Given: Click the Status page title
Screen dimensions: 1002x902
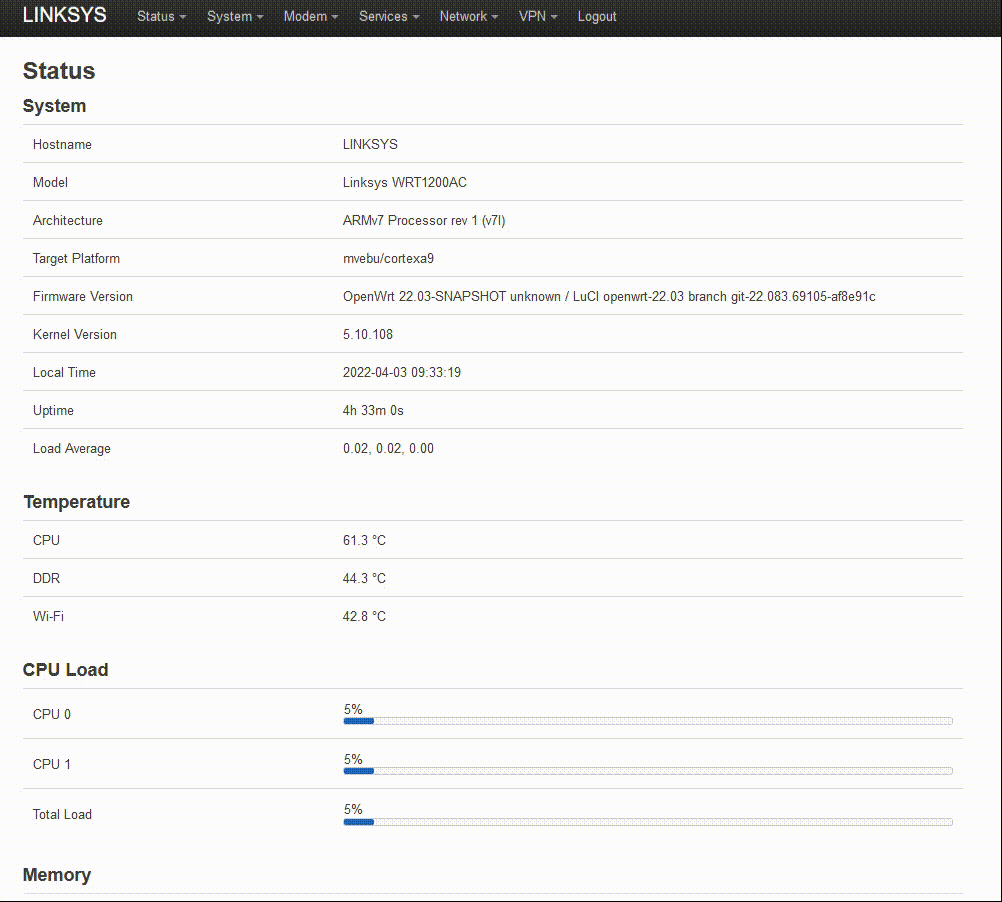Looking at the screenshot, I should [x=59, y=71].
